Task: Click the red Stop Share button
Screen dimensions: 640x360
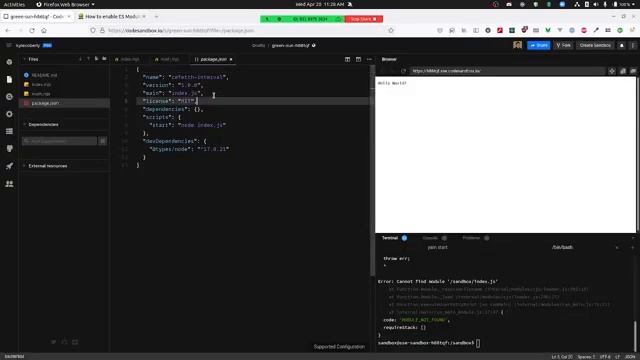Action: point(363,19)
